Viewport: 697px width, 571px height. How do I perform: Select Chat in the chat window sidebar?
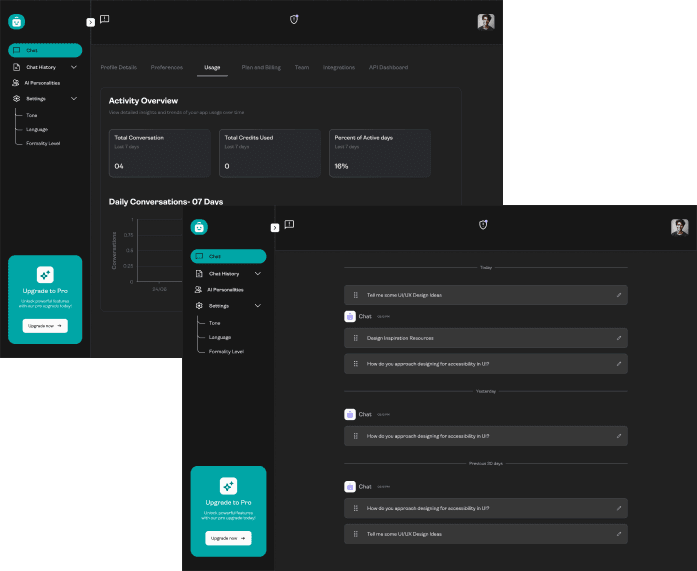pyautogui.click(x=228, y=256)
